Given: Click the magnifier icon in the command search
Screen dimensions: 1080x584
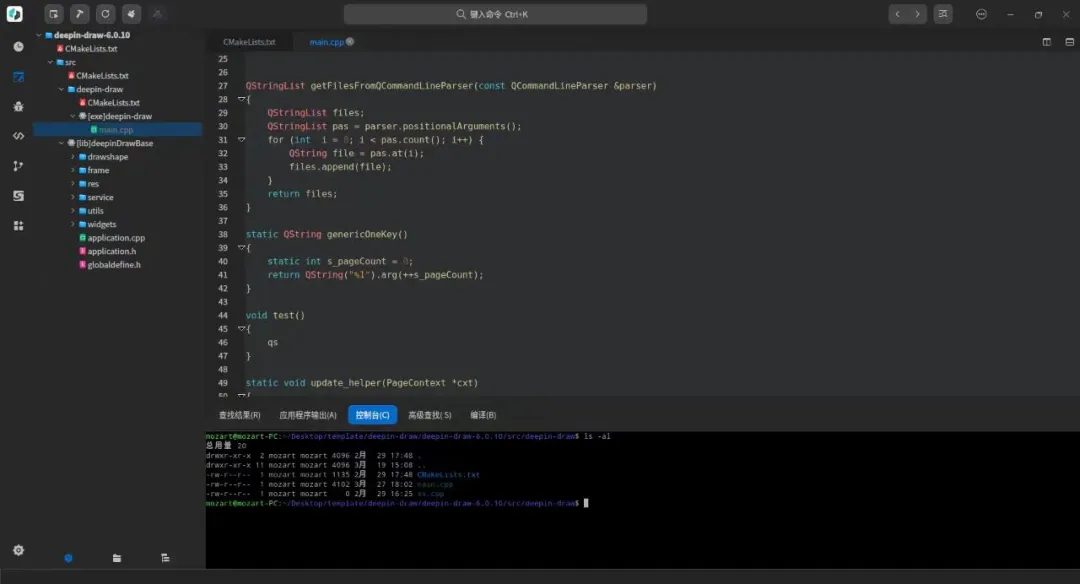Looking at the screenshot, I should pyautogui.click(x=461, y=14).
